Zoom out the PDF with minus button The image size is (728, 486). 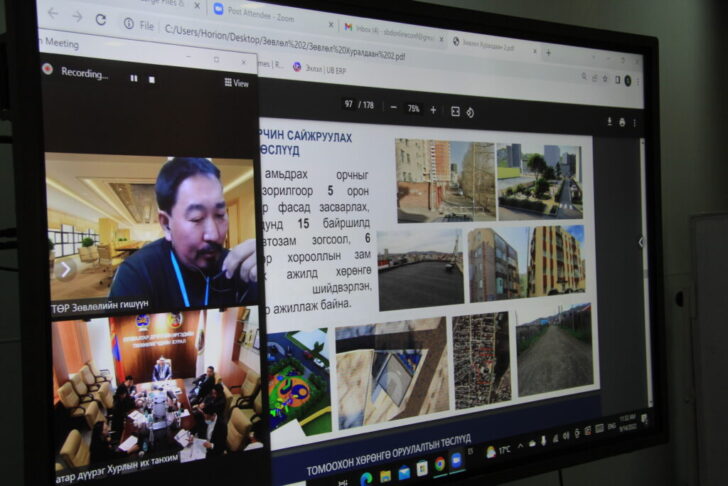(393, 107)
